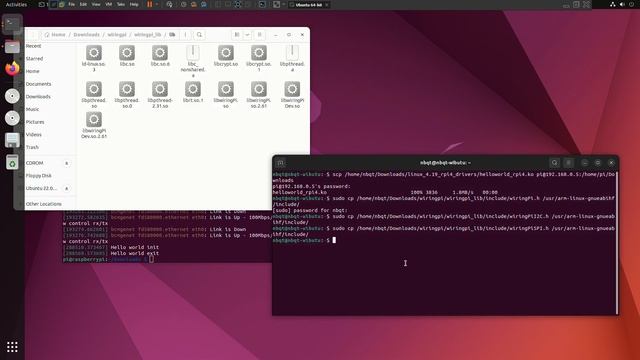Show Applications grid at dock bottom
Screen dimensions: 640x360
[12, 347]
